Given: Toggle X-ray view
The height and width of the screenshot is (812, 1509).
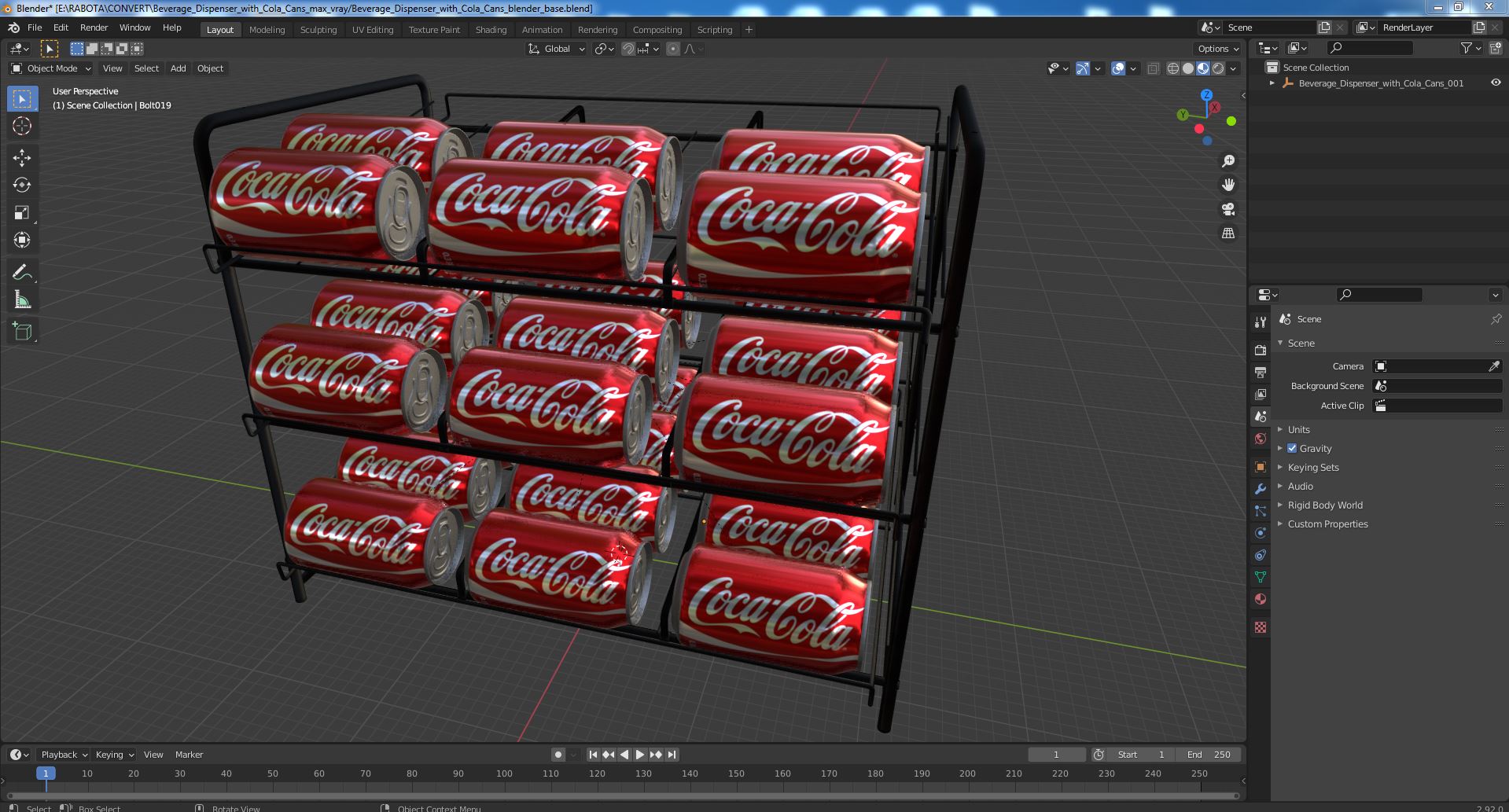Looking at the screenshot, I should point(1153,68).
